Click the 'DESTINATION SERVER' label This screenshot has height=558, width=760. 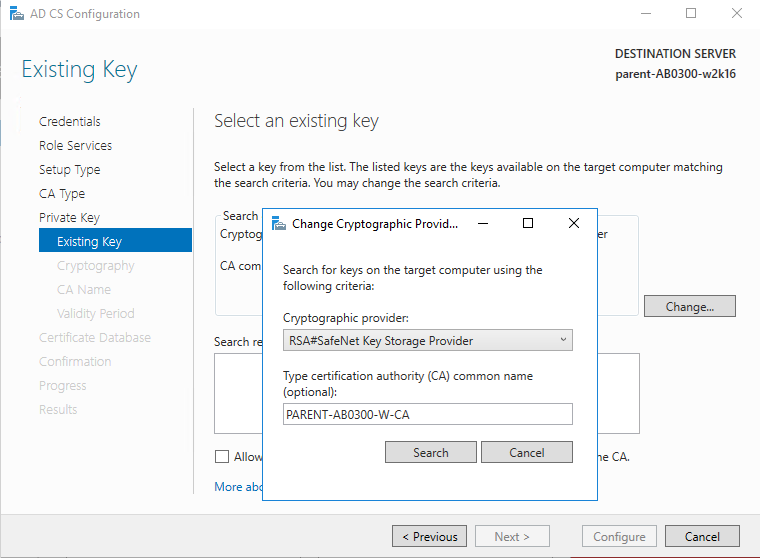(676, 54)
